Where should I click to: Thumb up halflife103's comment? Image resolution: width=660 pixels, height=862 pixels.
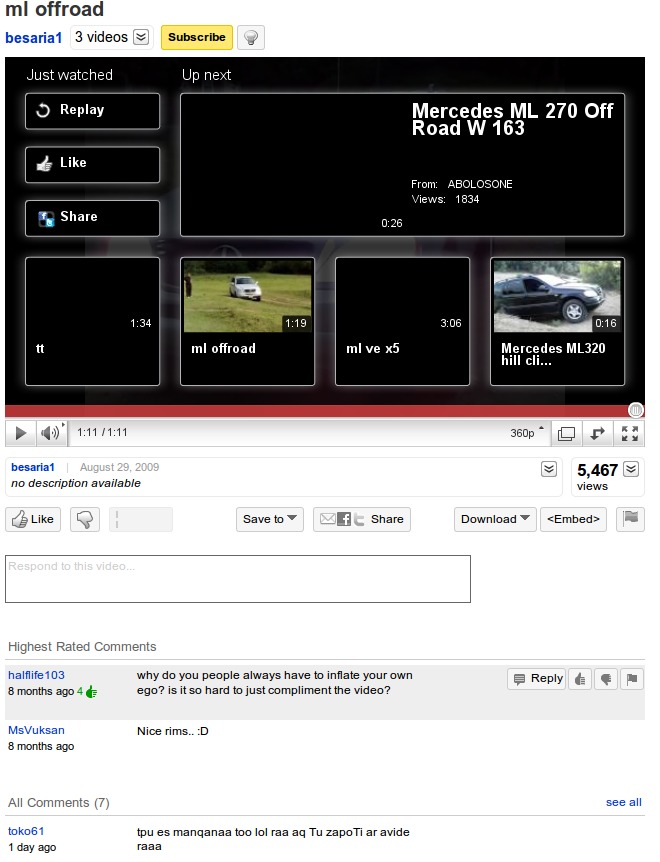[580, 679]
